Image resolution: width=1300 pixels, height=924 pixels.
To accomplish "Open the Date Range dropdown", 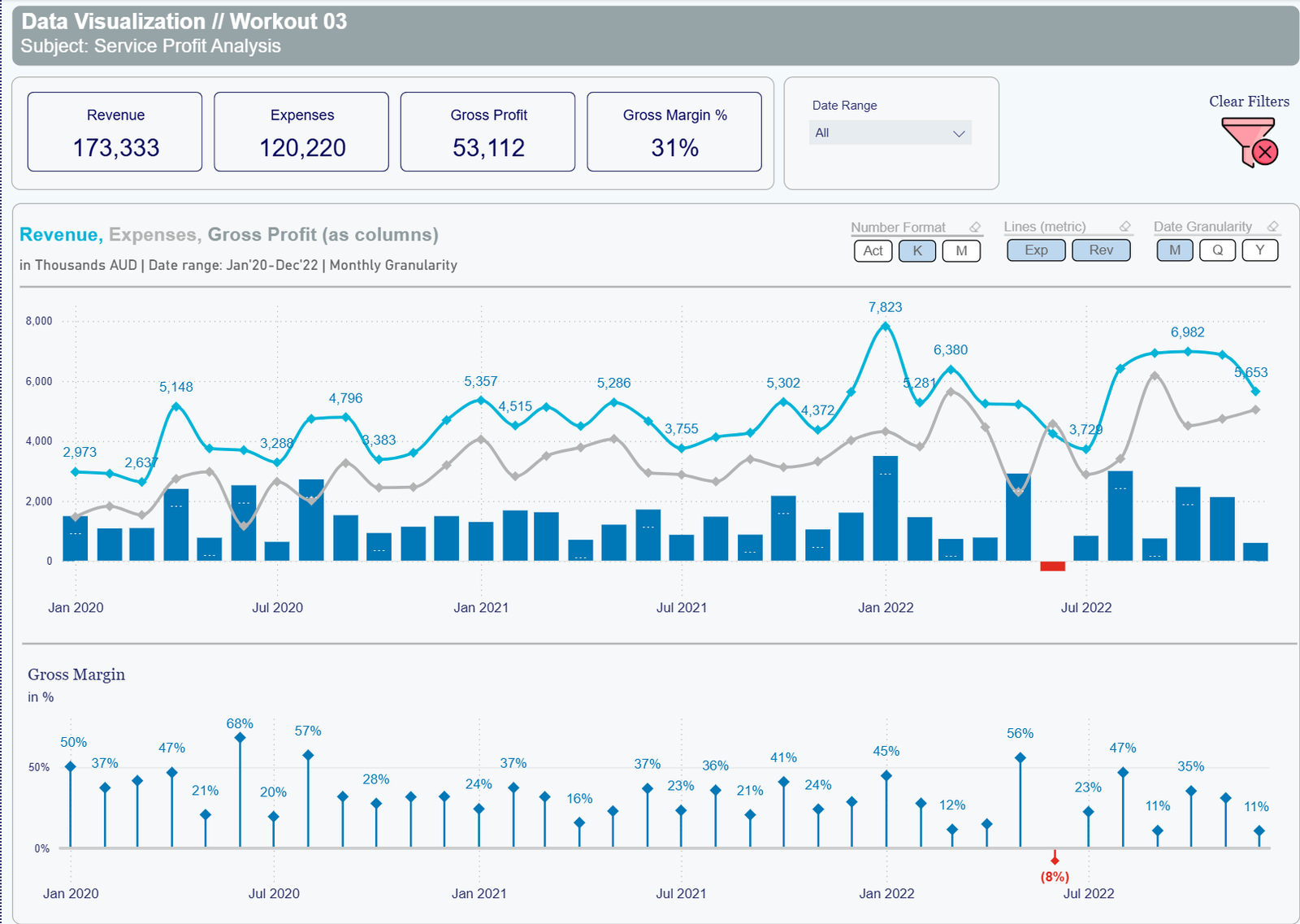I will pyautogui.click(x=890, y=132).
